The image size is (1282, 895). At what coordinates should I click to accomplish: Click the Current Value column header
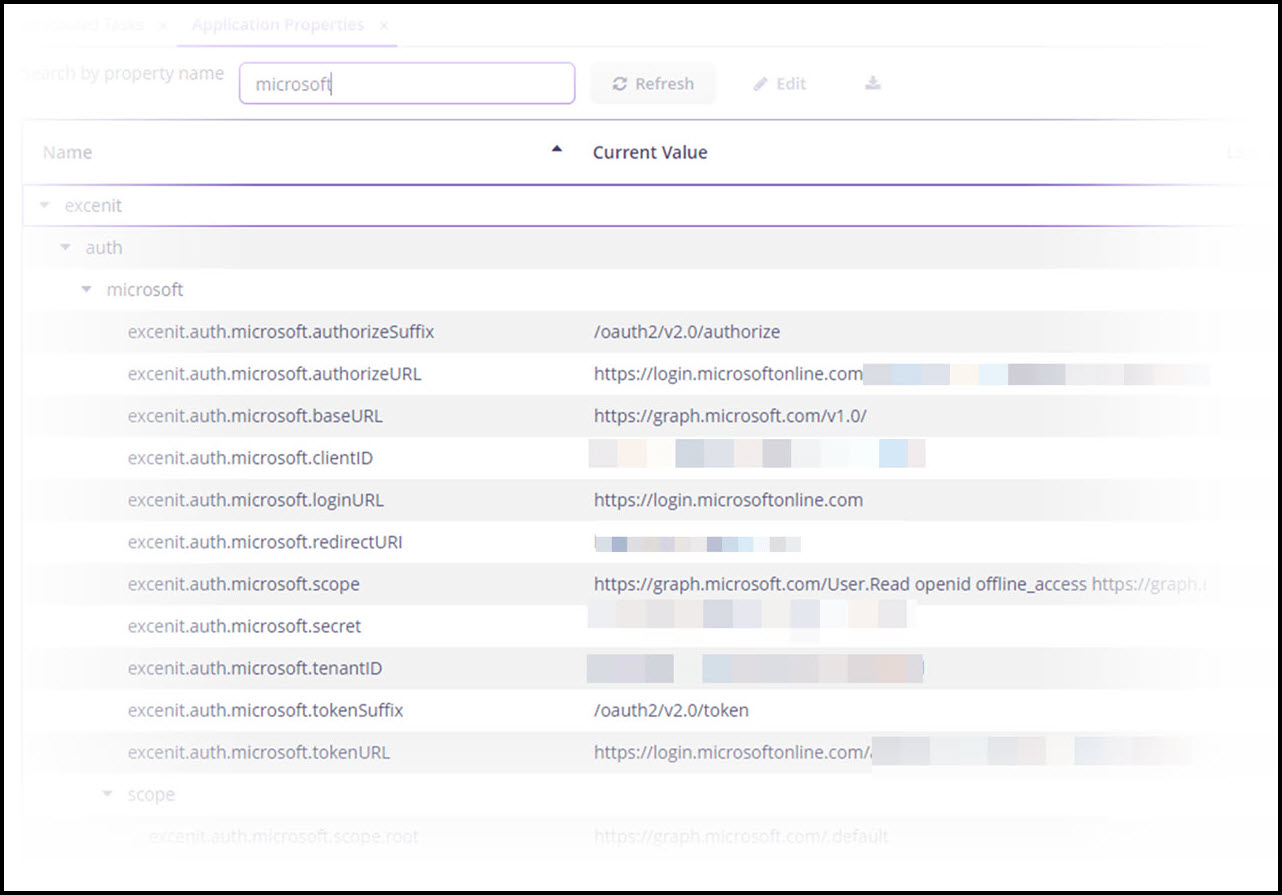[650, 152]
